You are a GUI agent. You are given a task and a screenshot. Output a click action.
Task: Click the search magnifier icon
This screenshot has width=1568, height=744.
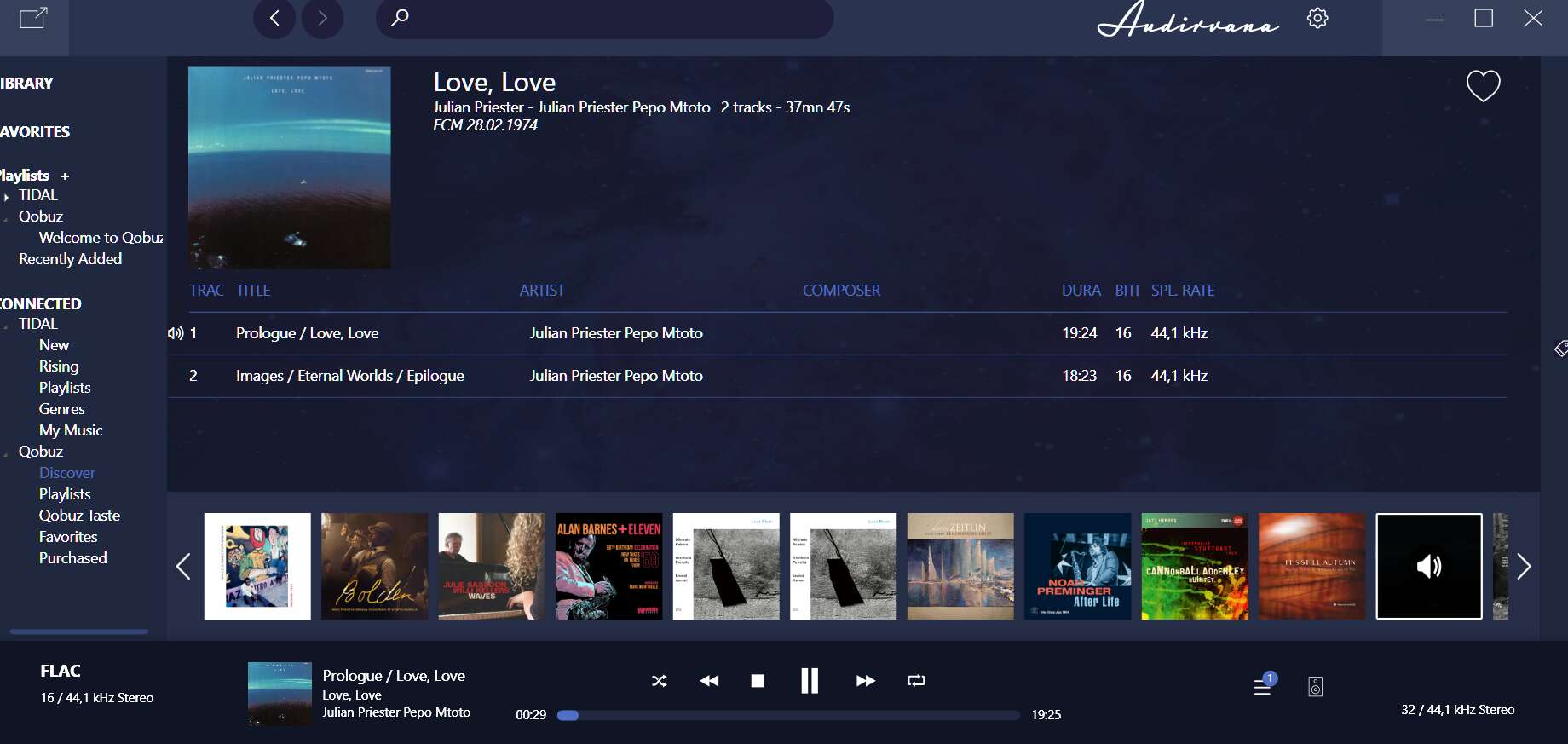coord(400,17)
